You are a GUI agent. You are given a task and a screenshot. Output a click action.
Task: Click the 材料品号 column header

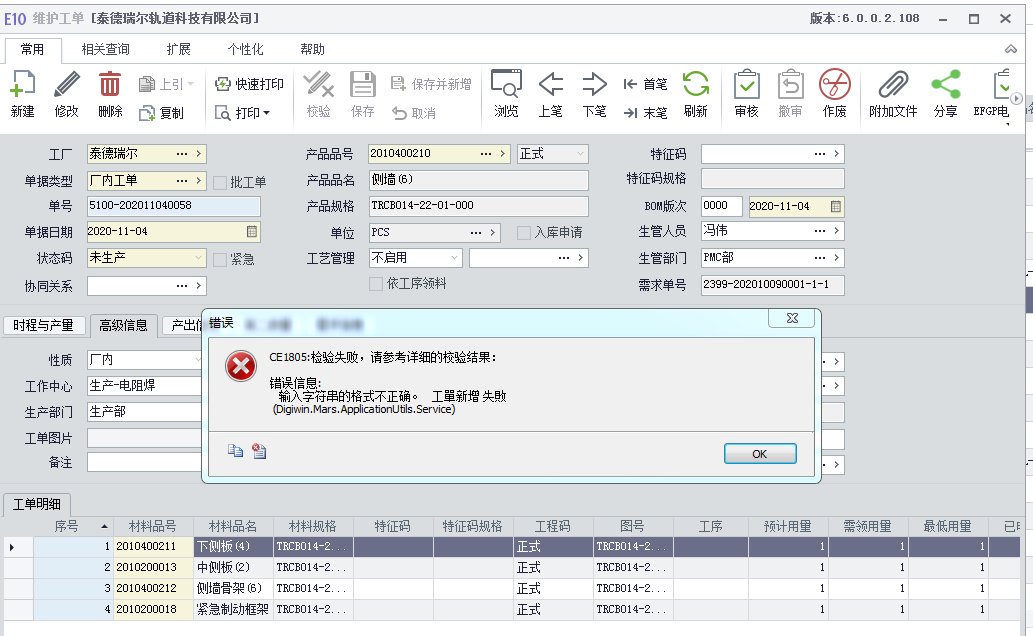[x=153, y=526]
